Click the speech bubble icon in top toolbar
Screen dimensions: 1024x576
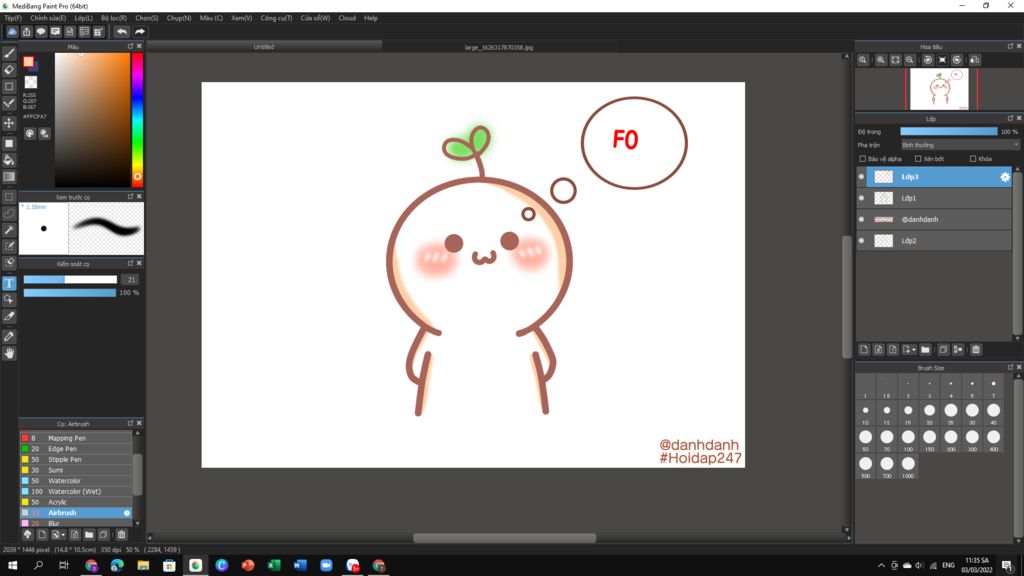pos(41,31)
